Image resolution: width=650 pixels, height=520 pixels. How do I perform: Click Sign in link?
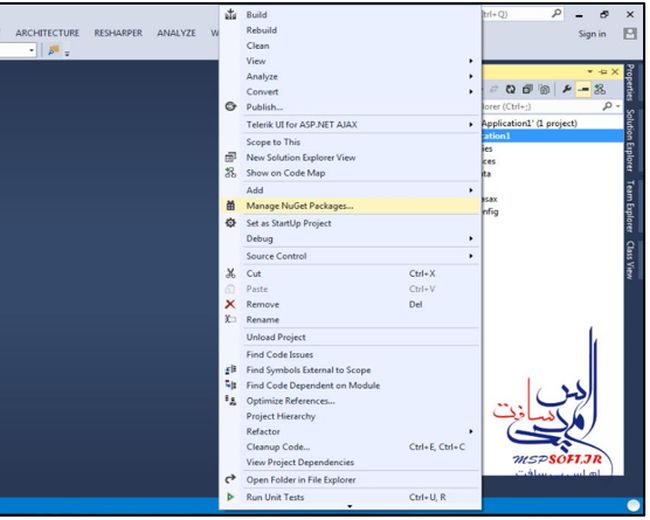[x=592, y=34]
